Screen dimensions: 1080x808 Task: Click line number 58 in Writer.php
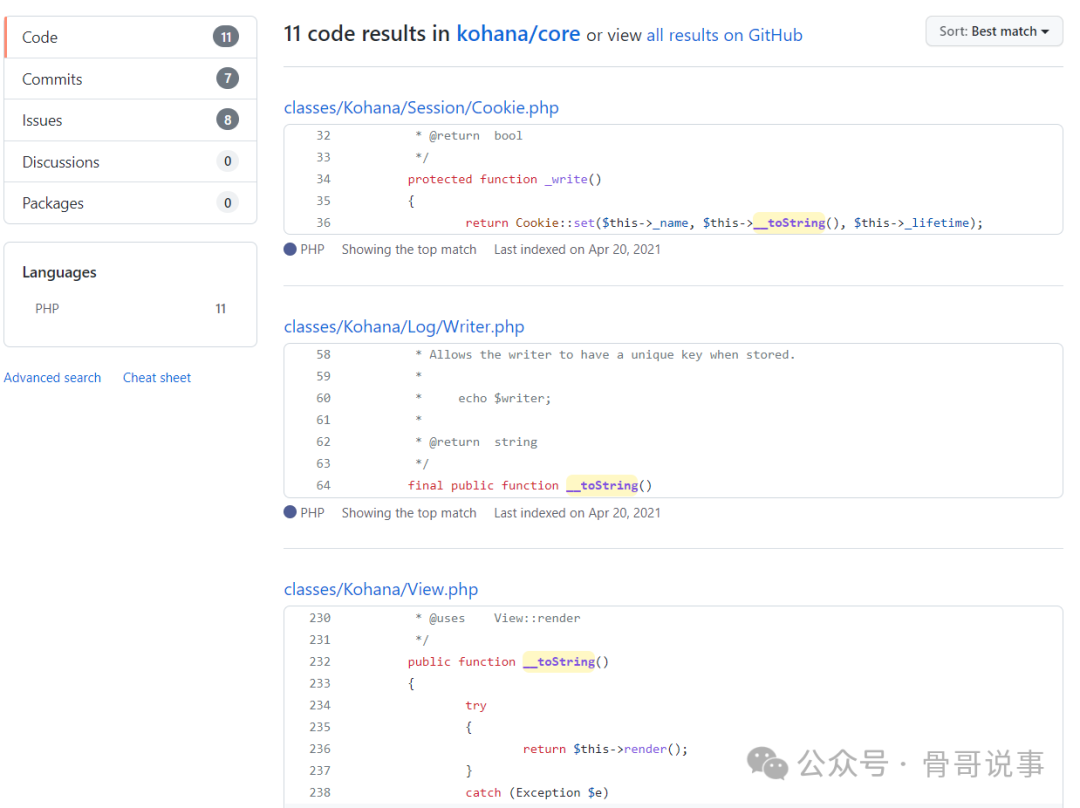click(323, 355)
